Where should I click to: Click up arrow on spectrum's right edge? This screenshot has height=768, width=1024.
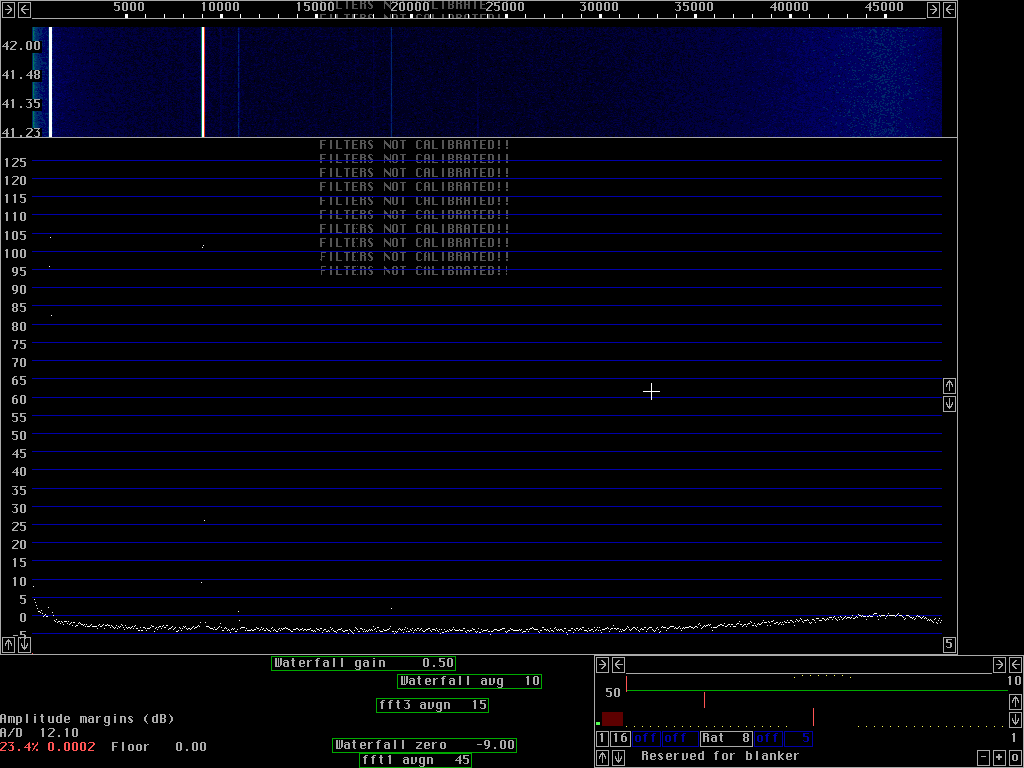[x=950, y=385]
